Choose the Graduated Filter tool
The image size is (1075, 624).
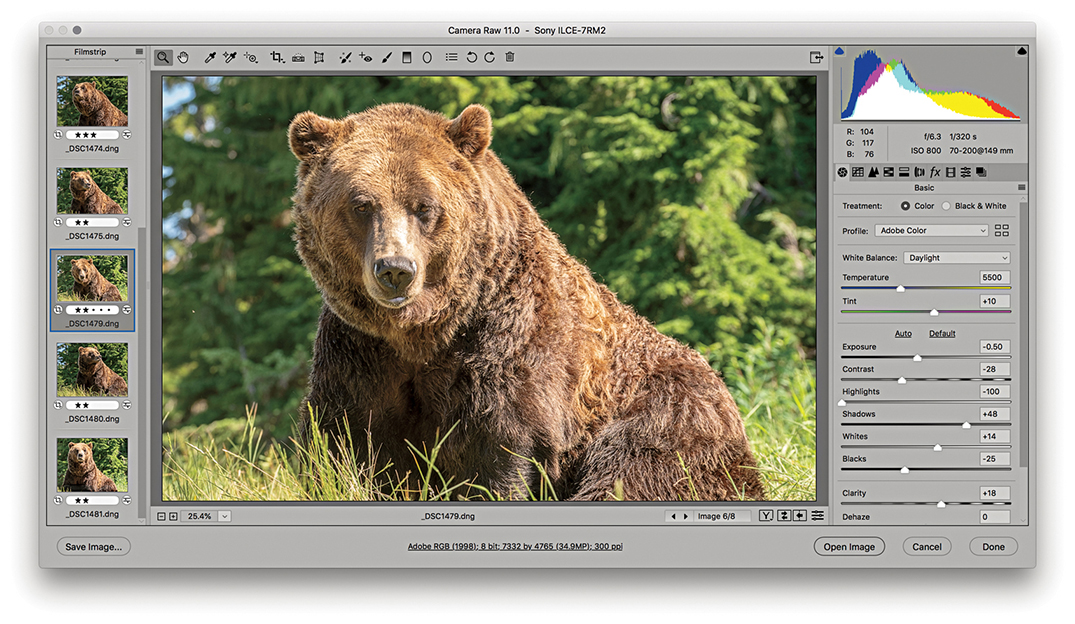(406, 58)
